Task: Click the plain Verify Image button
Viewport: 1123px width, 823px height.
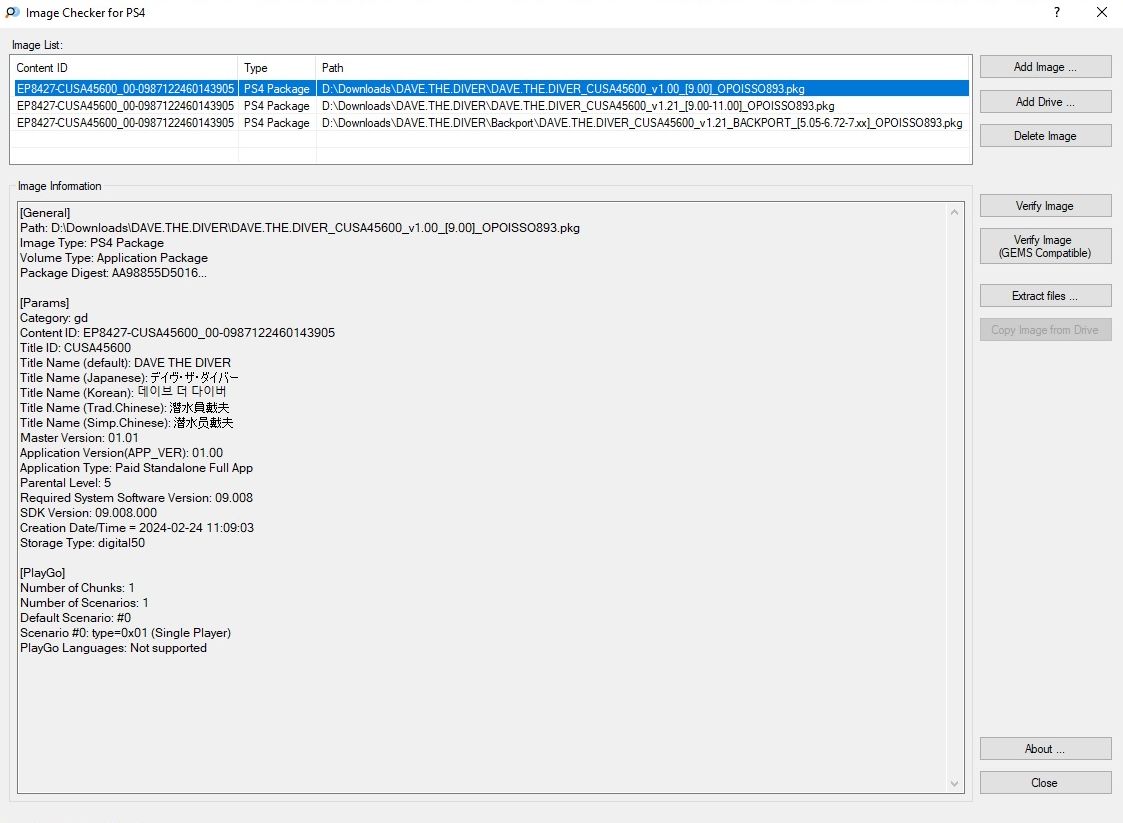Action: [1045, 206]
